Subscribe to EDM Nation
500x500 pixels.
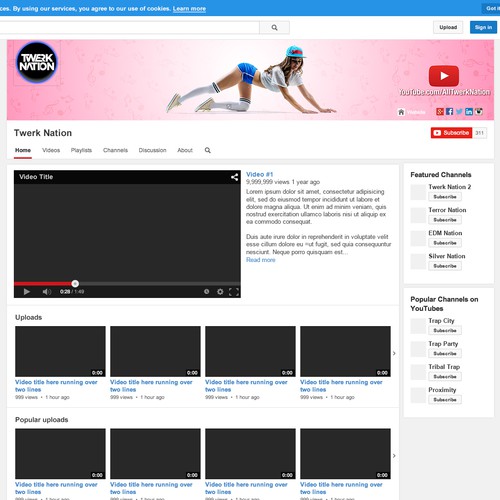[x=445, y=243]
